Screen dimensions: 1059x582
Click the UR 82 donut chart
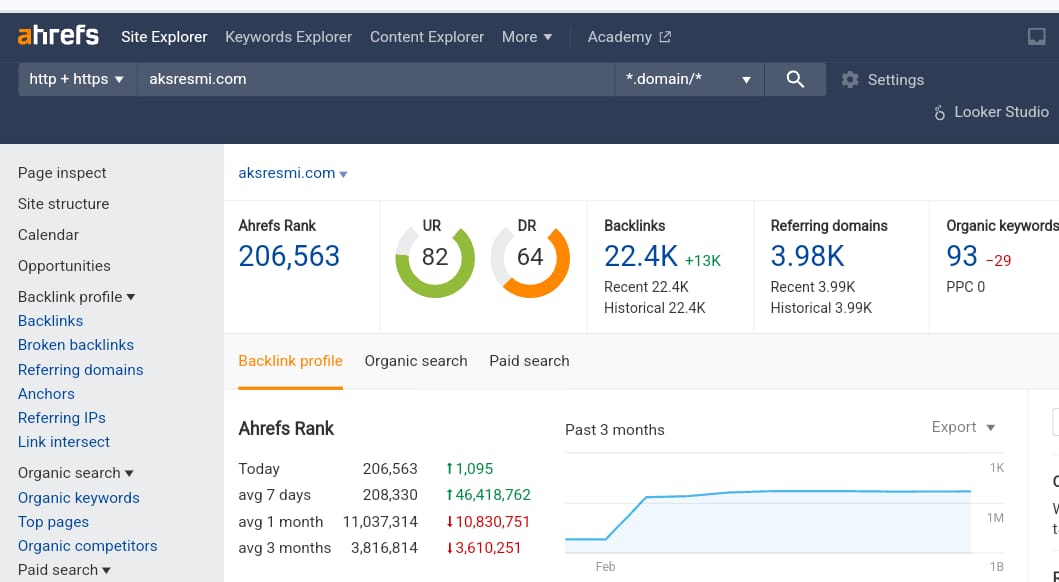pyautogui.click(x=435, y=258)
